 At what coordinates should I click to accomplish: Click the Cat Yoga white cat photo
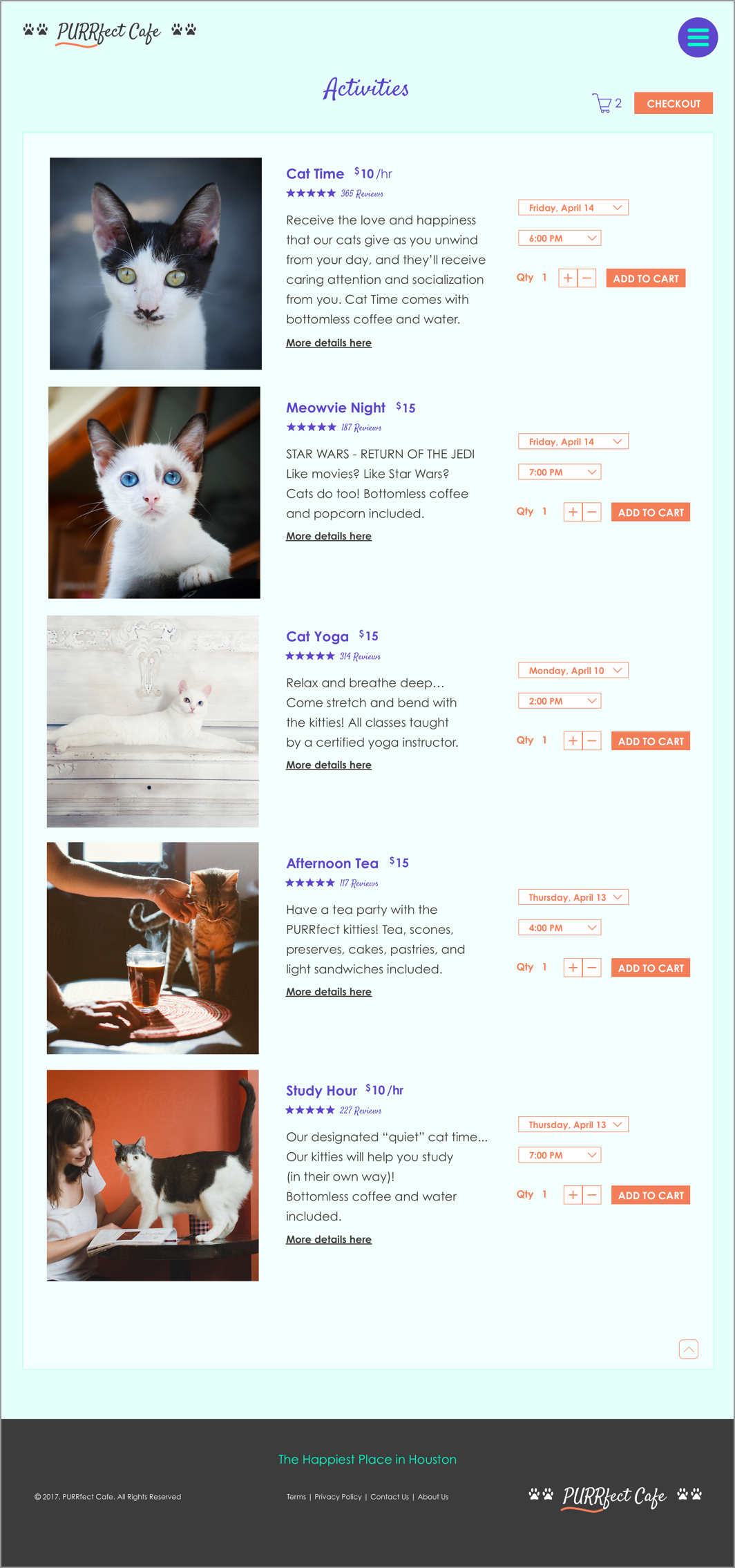click(x=153, y=722)
